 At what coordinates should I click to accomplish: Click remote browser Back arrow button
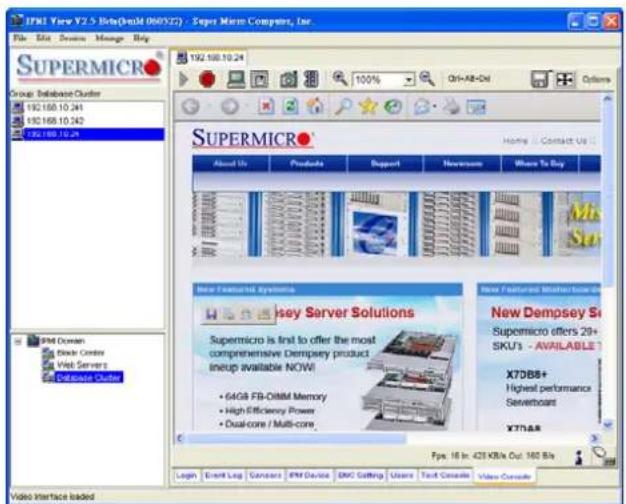pos(190,107)
